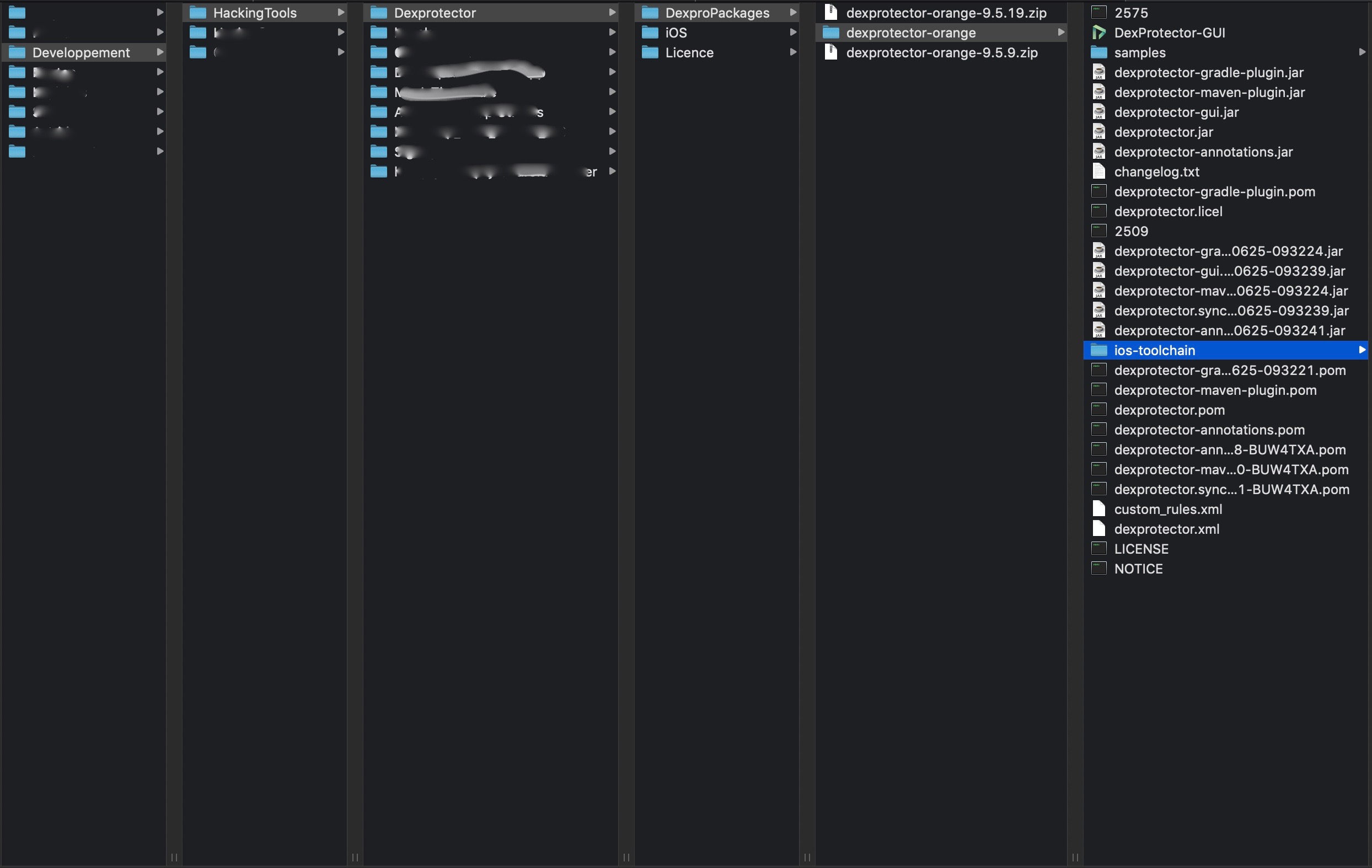The image size is (1372, 868).
Task: Click the custom_rules.xml file icon
Action: point(1098,509)
